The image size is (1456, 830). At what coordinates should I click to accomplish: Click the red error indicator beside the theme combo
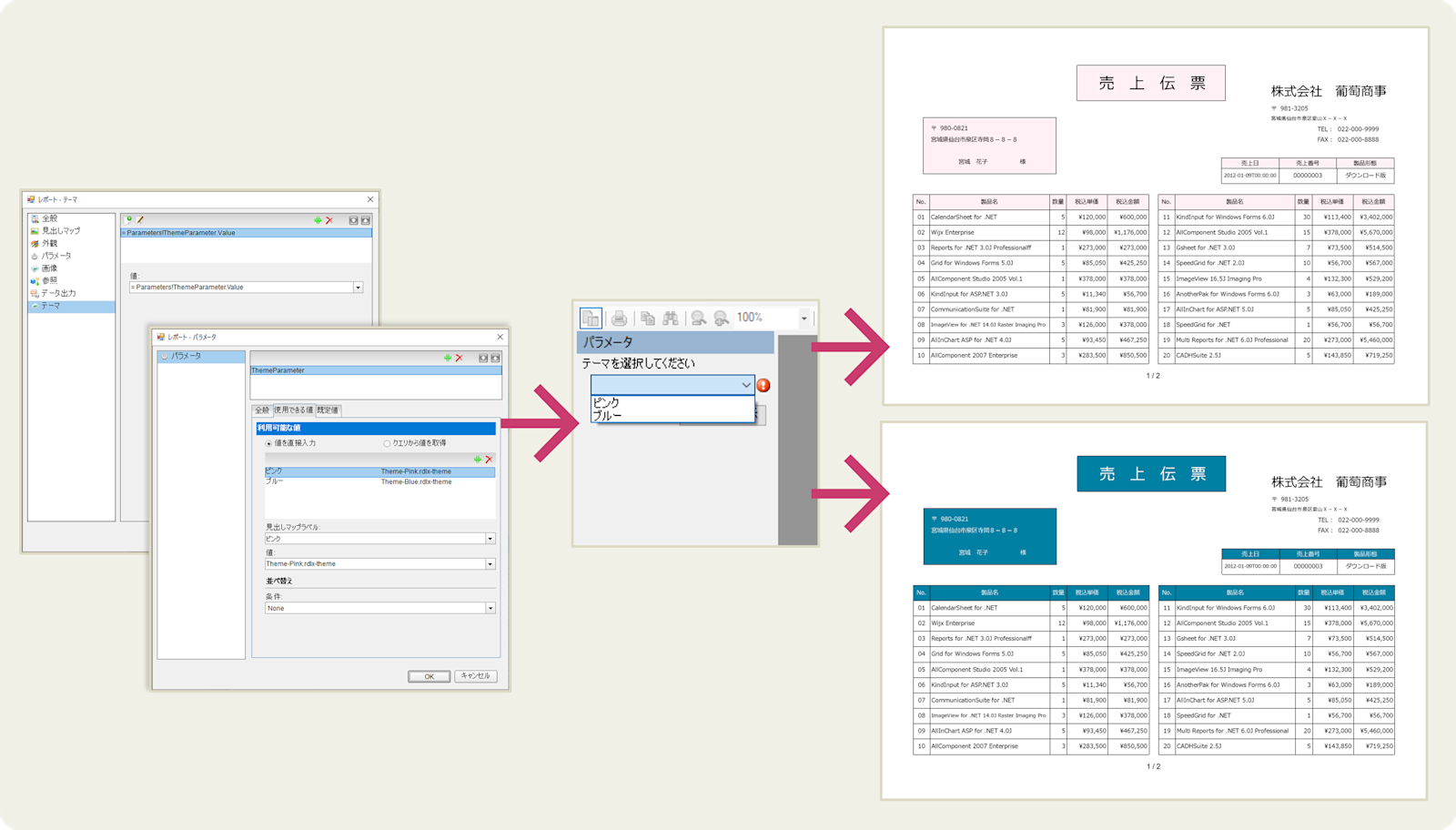763,385
